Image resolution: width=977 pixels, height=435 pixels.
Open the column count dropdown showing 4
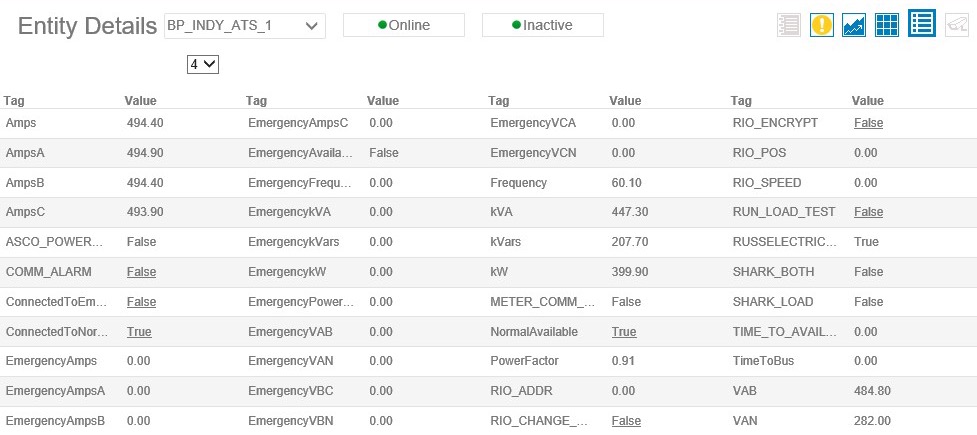pos(203,64)
